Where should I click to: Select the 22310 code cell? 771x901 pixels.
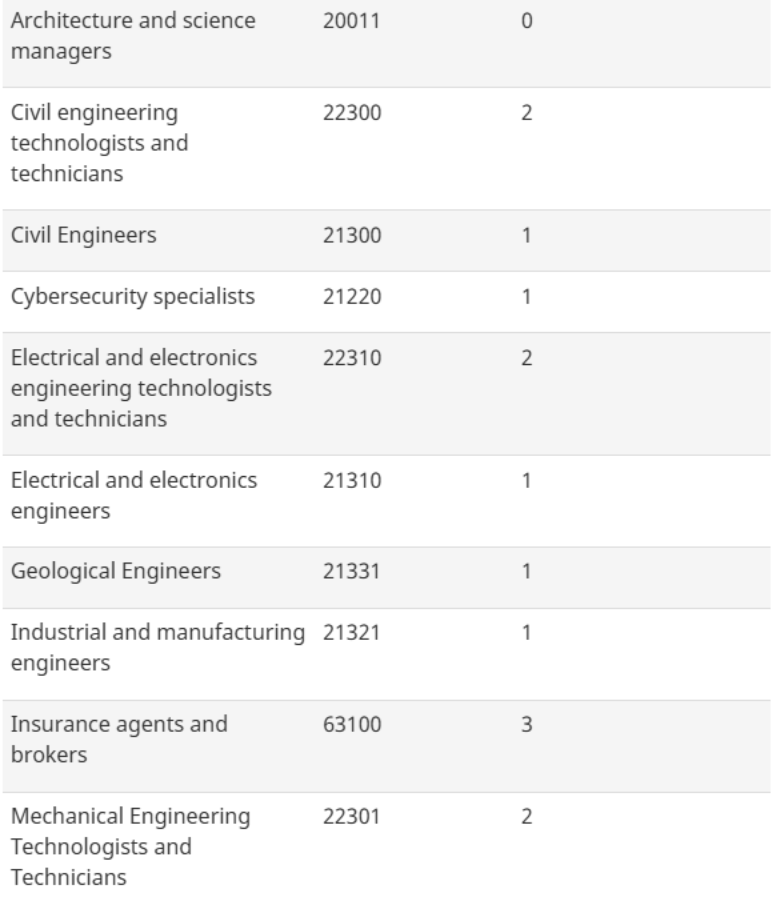coord(351,358)
